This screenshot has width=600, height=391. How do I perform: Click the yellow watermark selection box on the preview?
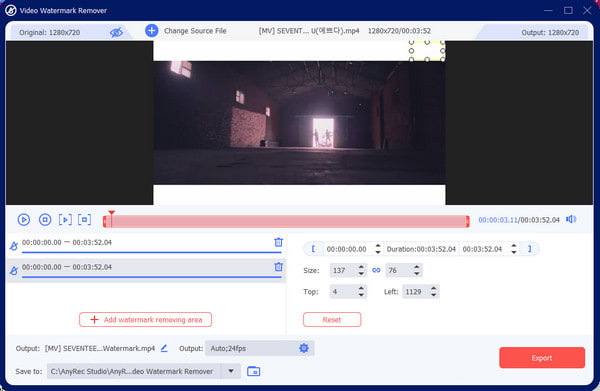tap(427, 51)
